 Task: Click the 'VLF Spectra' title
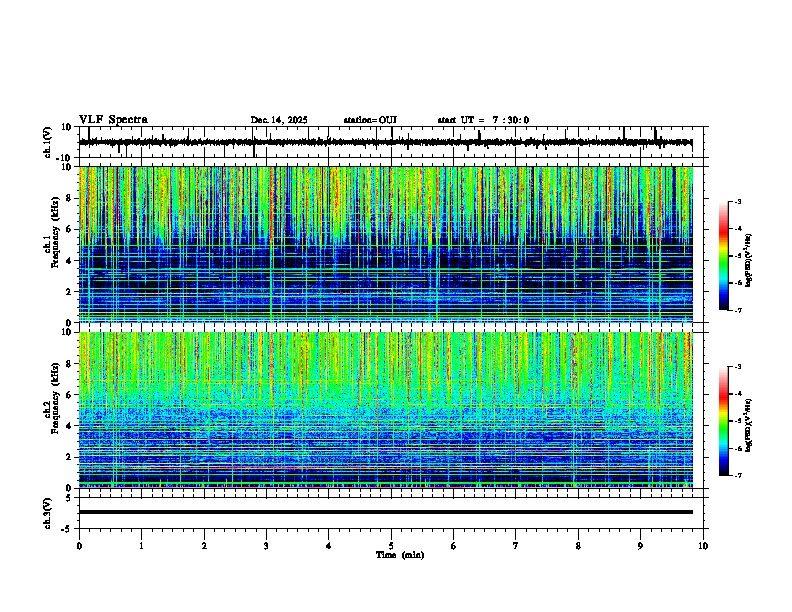(113, 119)
